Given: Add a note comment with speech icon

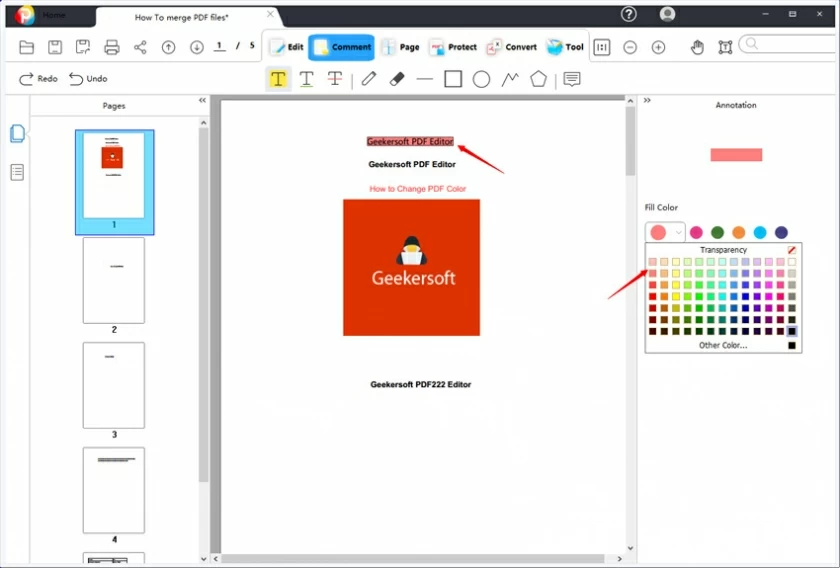Looking at the screenshot, I should click(x=572, y=79).
